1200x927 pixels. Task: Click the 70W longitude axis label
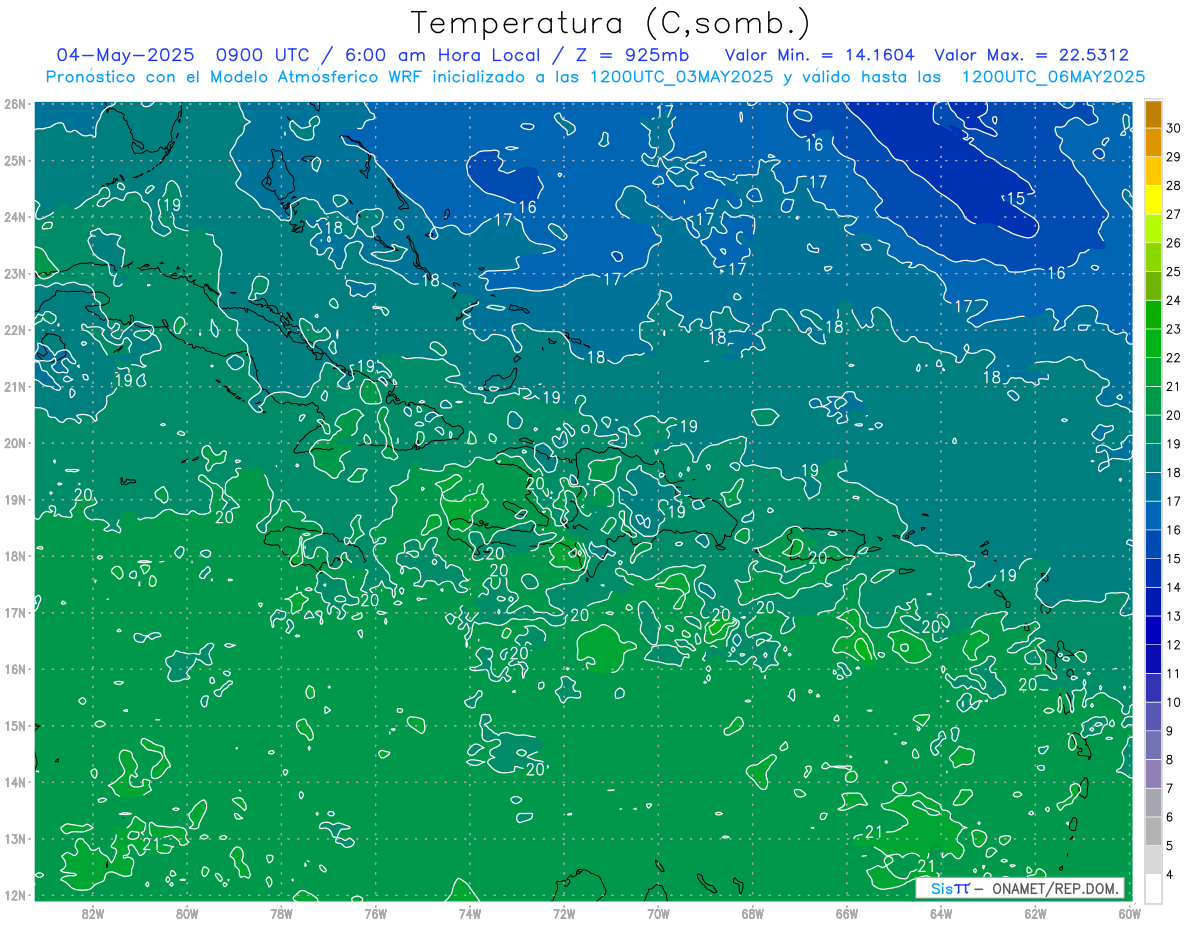tap(658, 912)
